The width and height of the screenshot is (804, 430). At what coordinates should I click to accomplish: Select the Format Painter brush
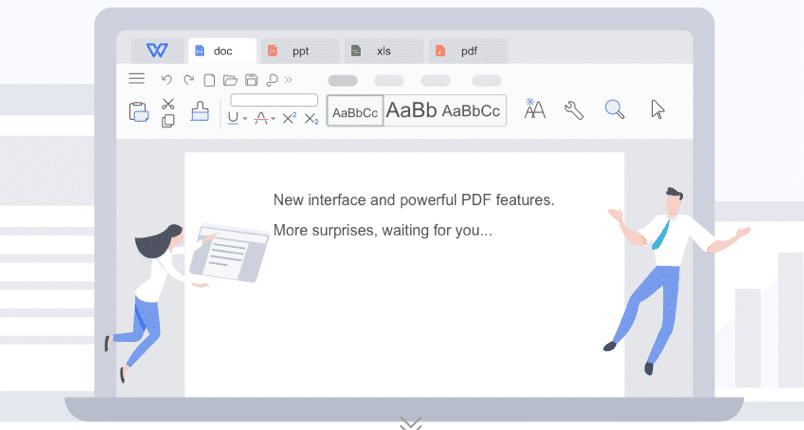click(199, 111)
